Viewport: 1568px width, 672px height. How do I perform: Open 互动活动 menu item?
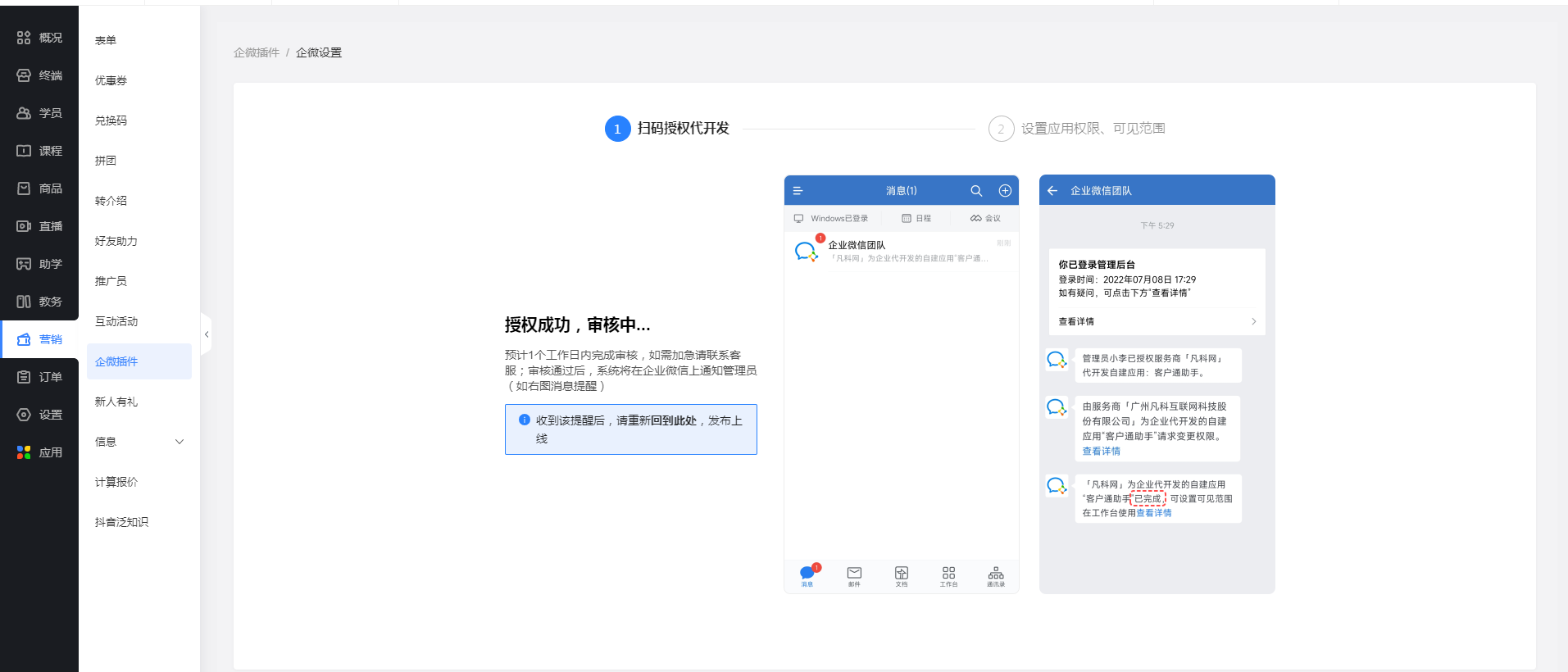[116, 321]
